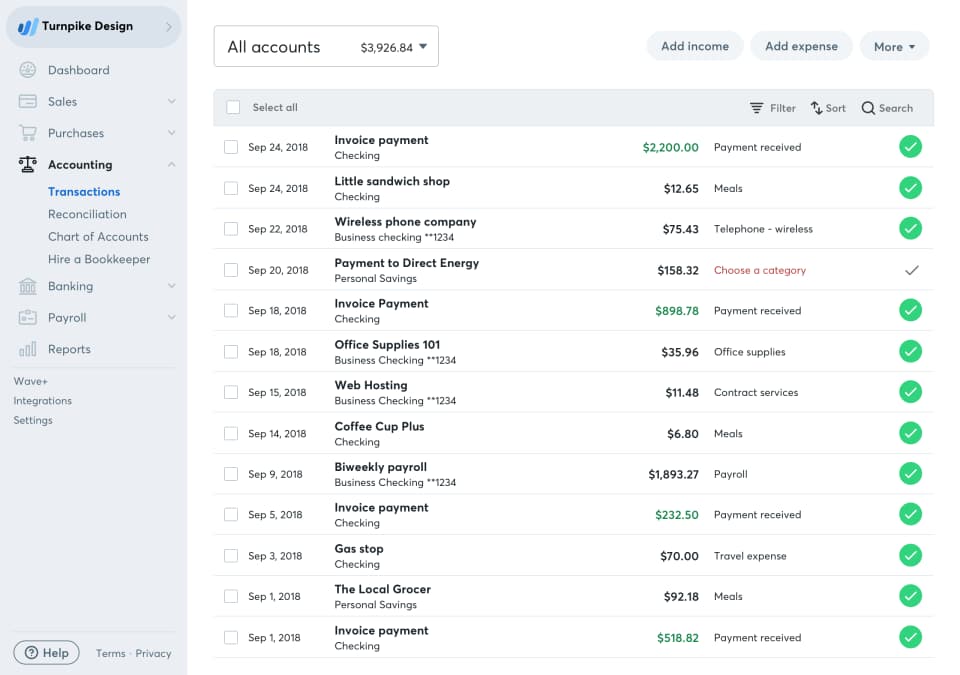Open Payroll via its sidebar icon

pyautogui.click(x=28, y=317)
